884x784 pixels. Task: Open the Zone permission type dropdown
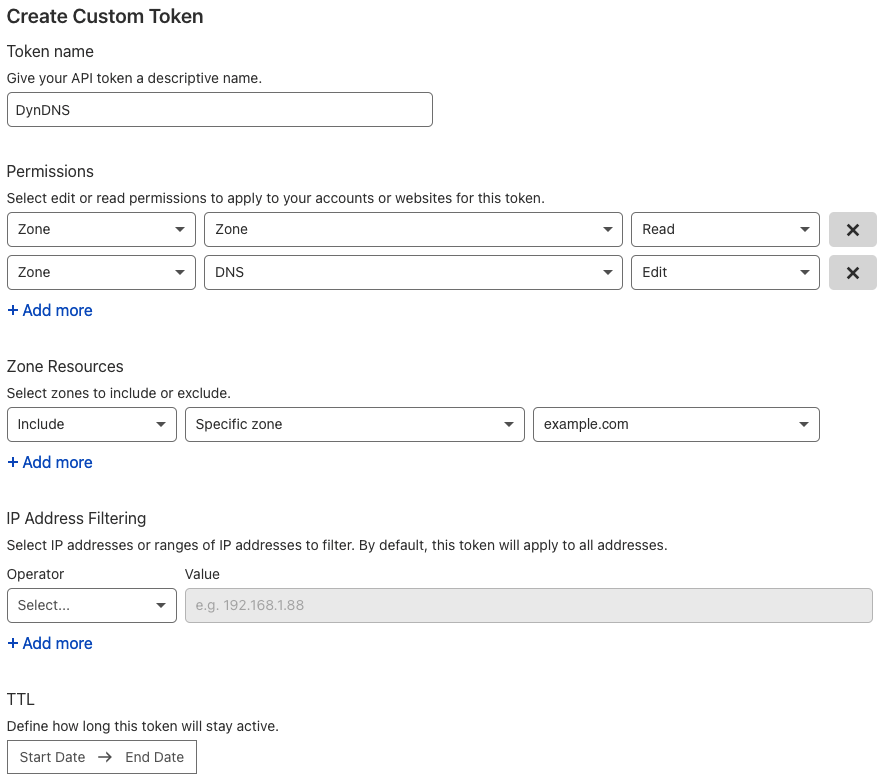pos(413,229)
